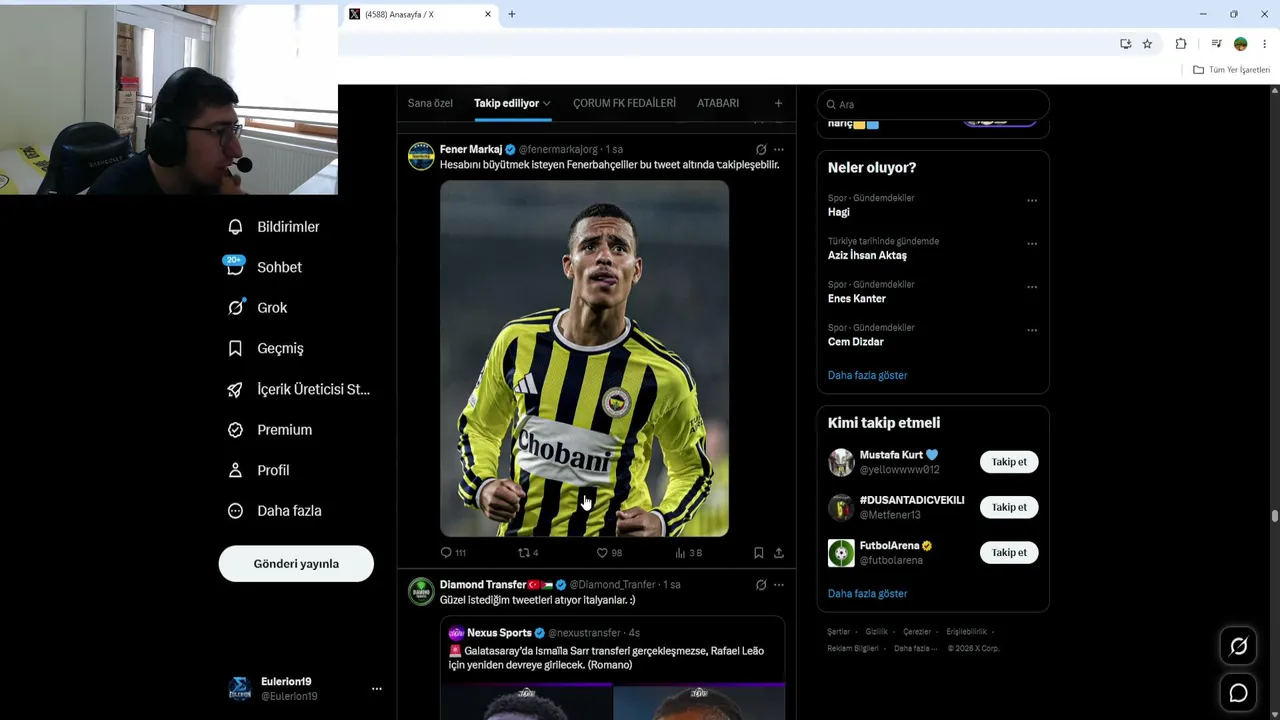The height and width of the screenshot is (720, 1280).
Task: Open more options for Diamond Transfer tweet
Action: [779, 585]
